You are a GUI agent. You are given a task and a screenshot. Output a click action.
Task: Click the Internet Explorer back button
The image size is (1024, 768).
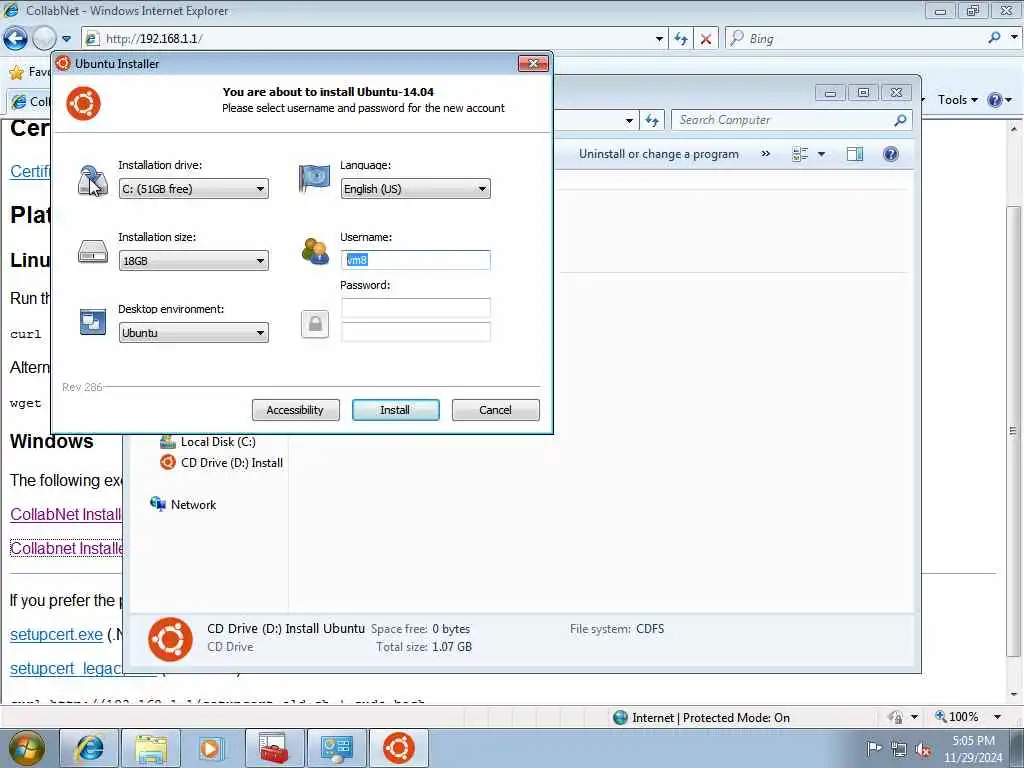(x=15, y=39)
